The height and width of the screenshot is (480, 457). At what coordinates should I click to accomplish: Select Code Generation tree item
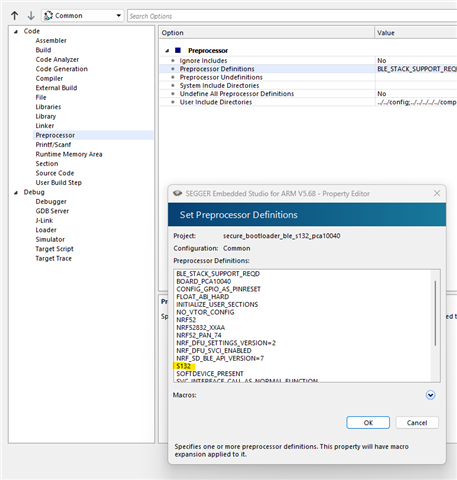(x=62, y=69)
